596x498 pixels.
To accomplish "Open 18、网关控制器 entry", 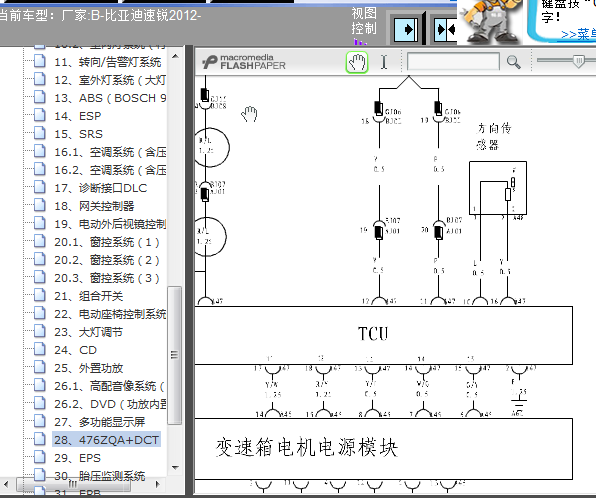I will [x=94, y=206].
